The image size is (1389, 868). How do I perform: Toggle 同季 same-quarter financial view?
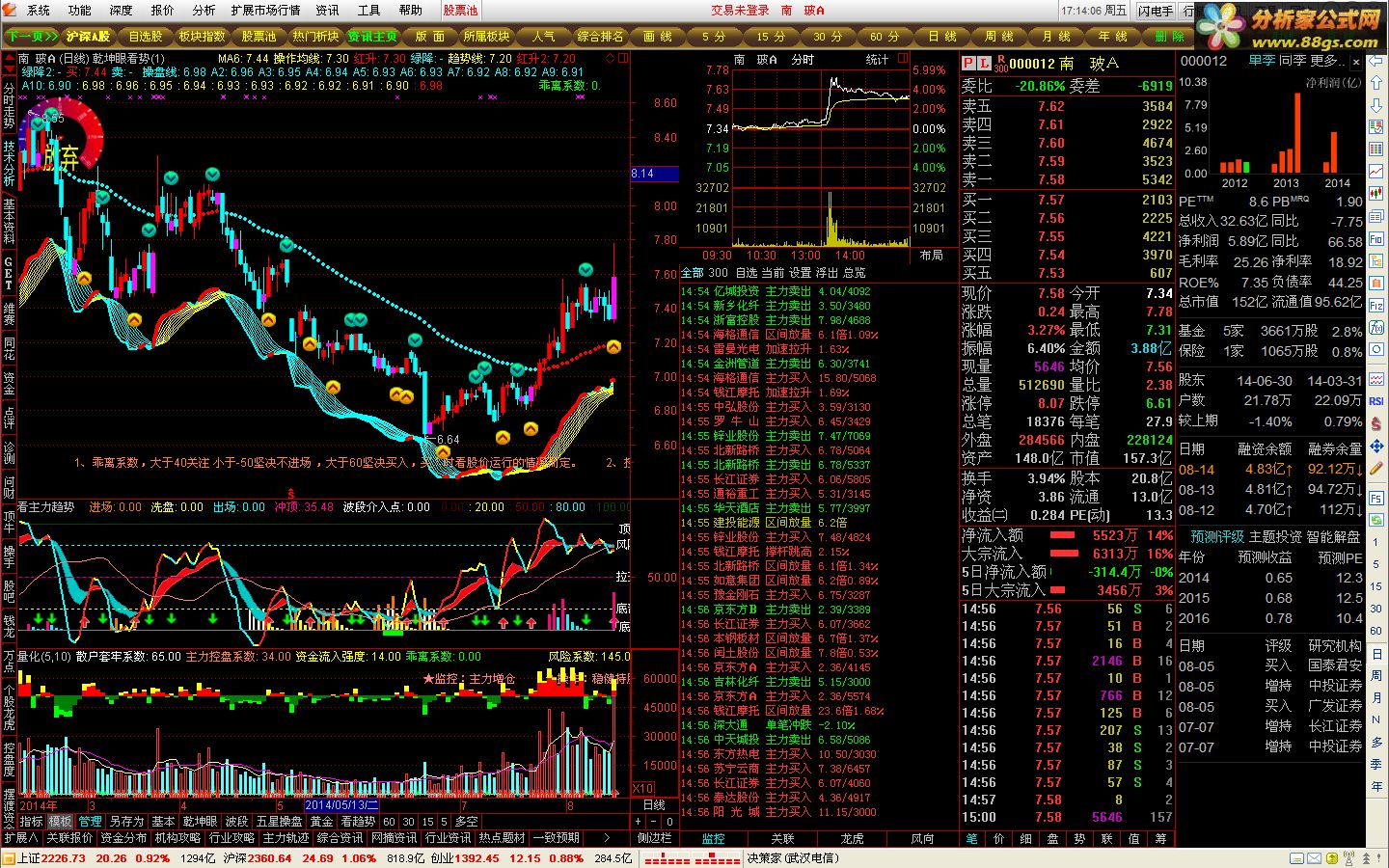click(1292, 61)
